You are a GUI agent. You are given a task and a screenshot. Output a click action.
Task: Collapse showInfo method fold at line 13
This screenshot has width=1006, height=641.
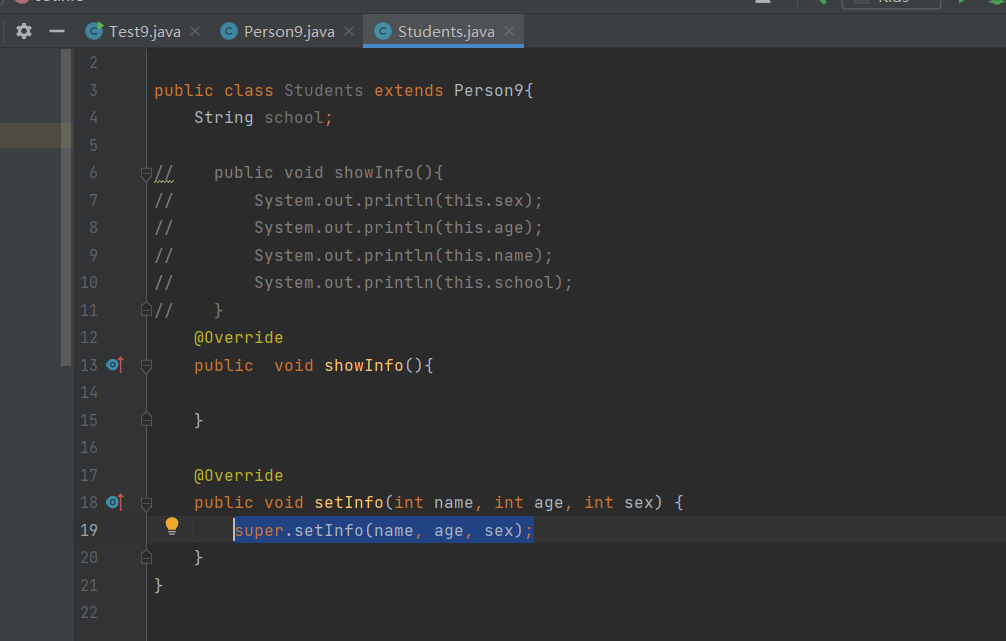(146, 366)
